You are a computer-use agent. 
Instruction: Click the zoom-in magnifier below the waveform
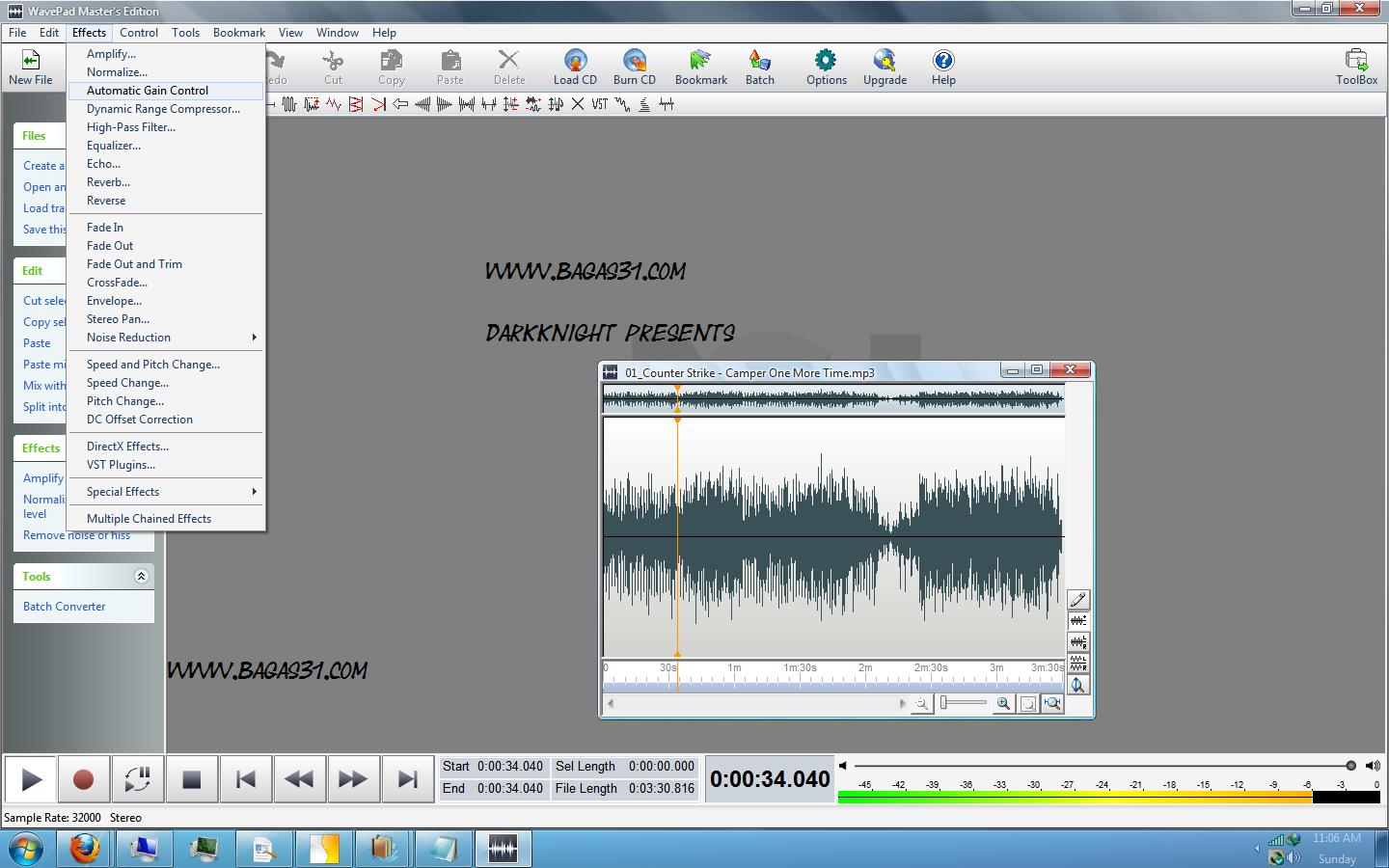point(1002,704)
